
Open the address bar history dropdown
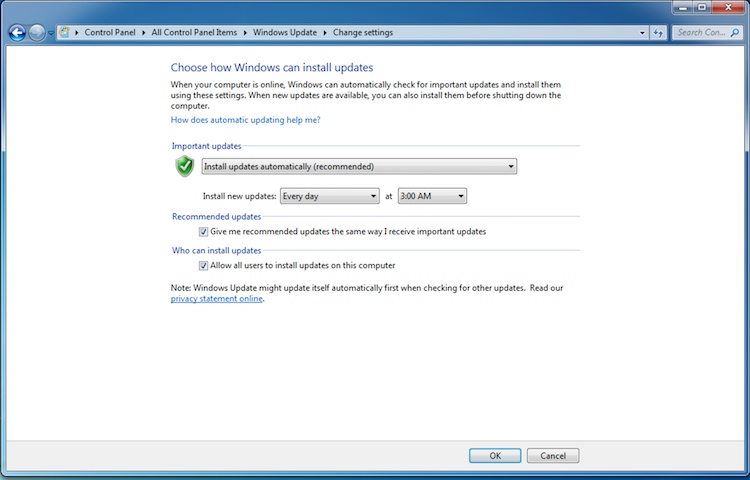[x=642, y=33]
